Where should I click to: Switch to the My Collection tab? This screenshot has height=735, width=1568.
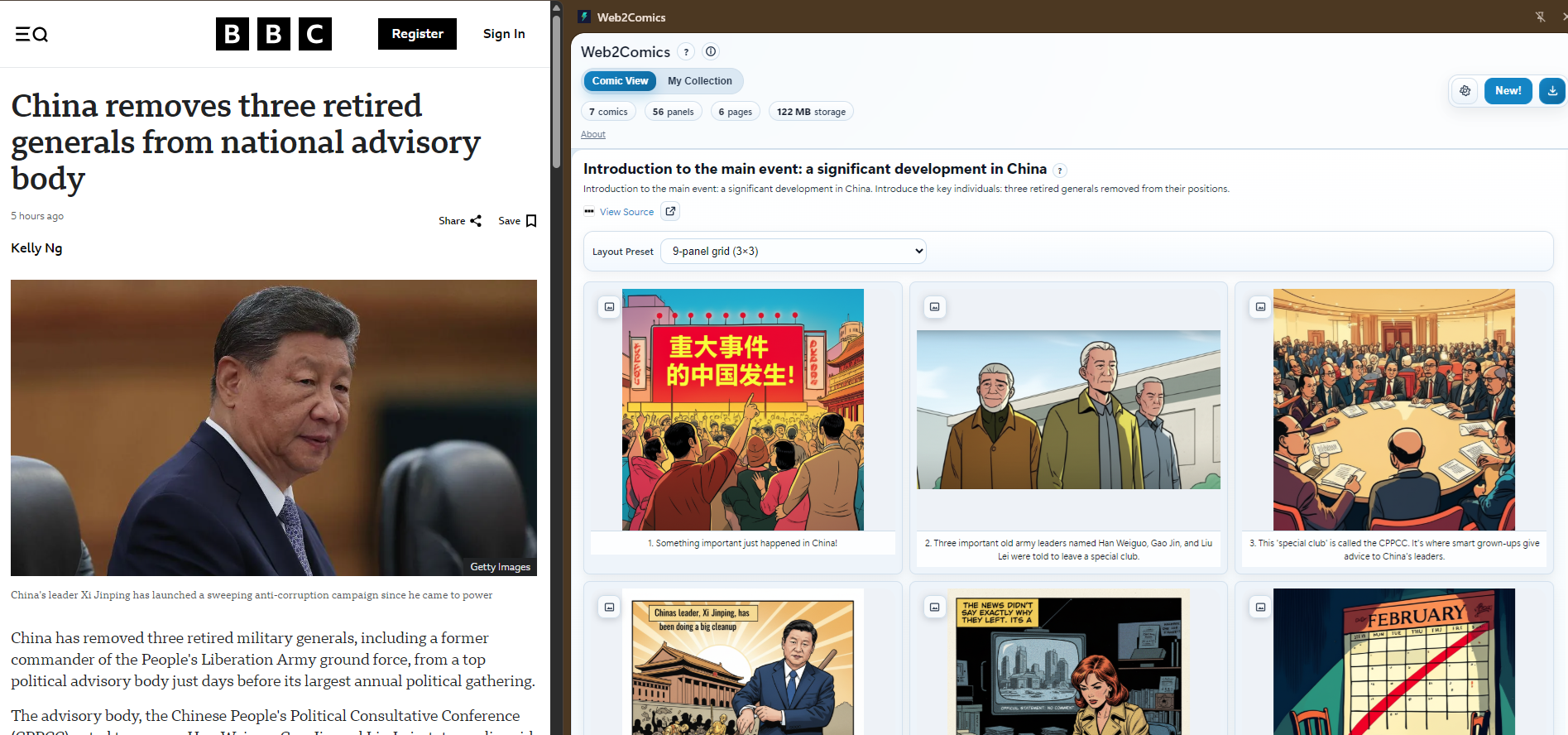point(699,81)
